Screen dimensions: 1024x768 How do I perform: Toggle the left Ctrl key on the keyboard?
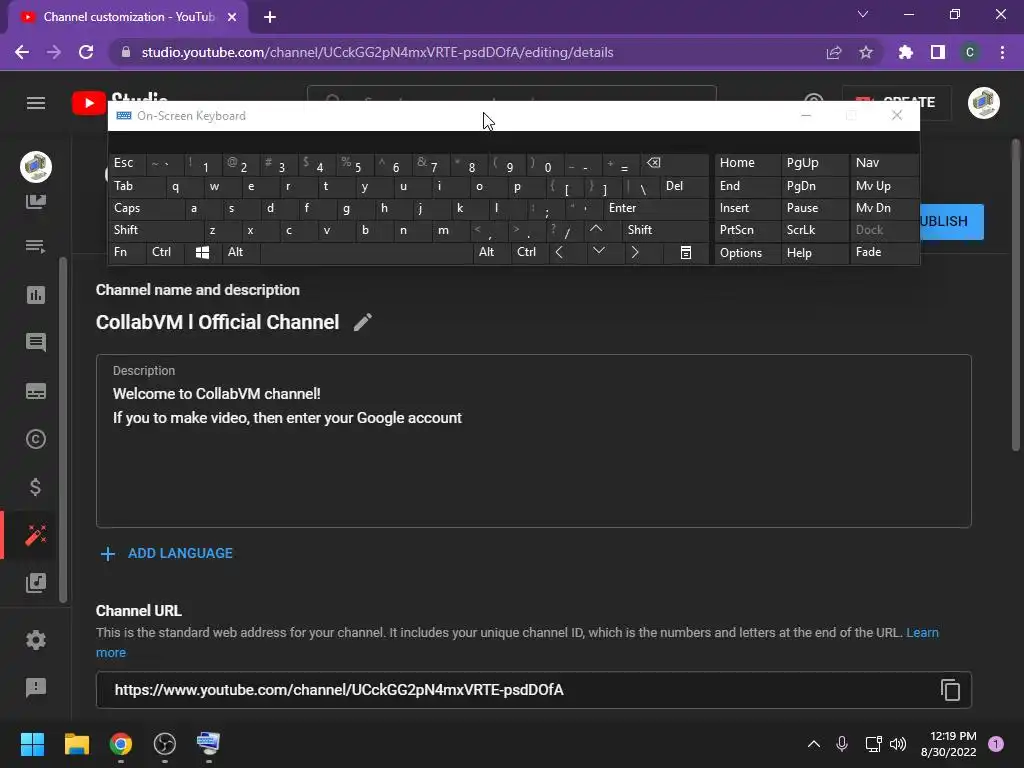pyautogui.click(x=165, y=252)
